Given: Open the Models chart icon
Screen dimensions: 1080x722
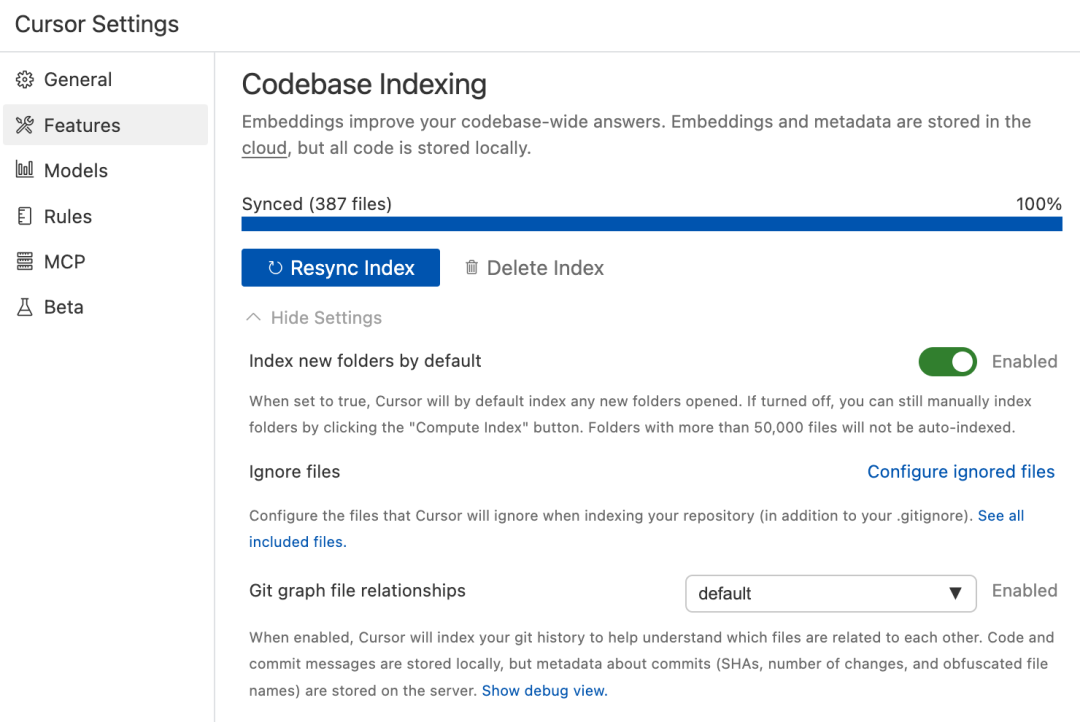Looking at the screenshot, I should click(x=23, y=170).
